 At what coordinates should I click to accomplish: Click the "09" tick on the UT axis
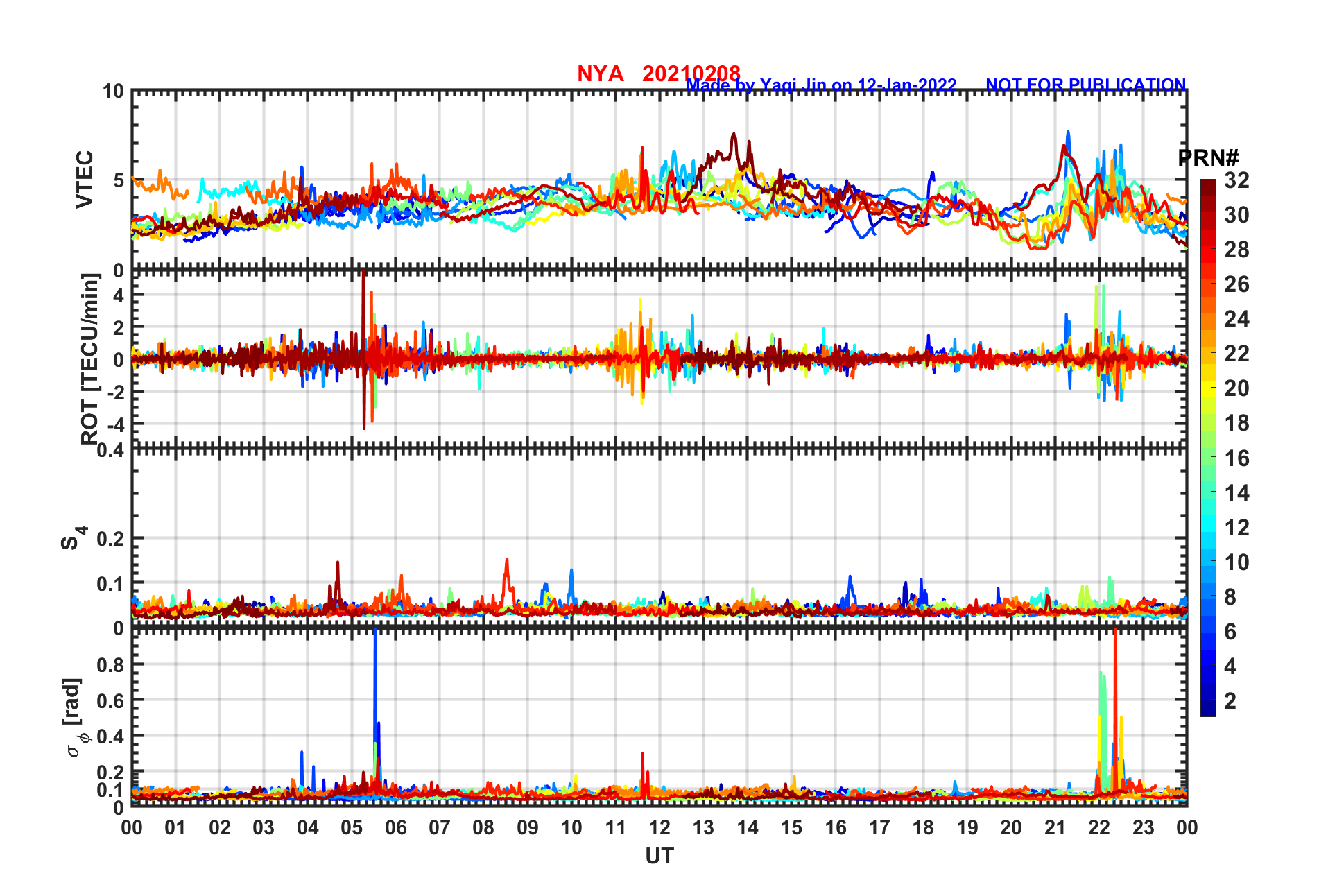[528, 827]
